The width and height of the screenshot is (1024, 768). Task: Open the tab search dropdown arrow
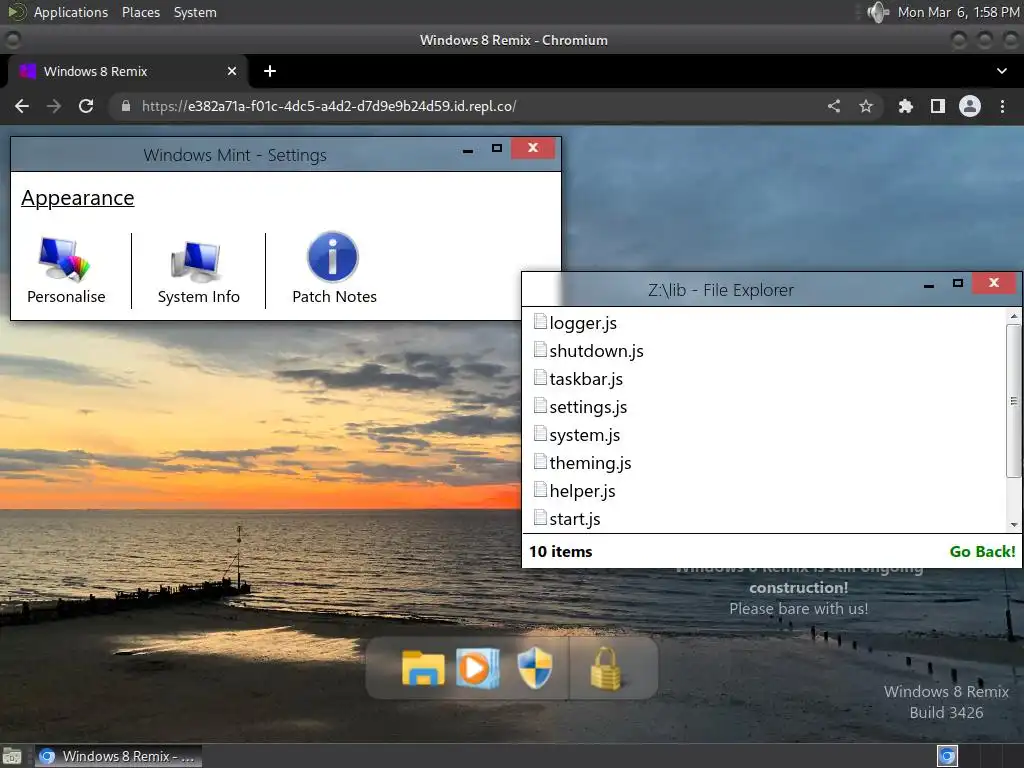[1002, 71]
